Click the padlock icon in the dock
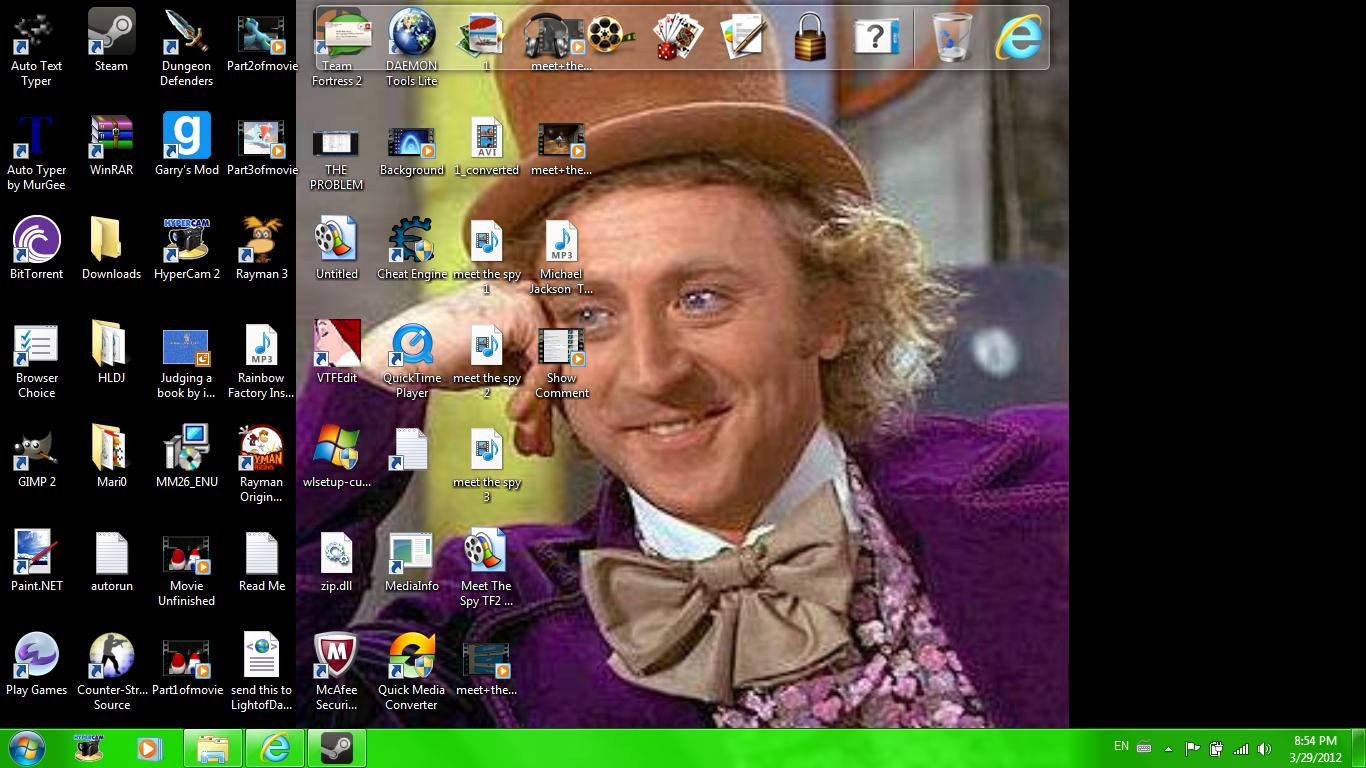 (810, 37)
